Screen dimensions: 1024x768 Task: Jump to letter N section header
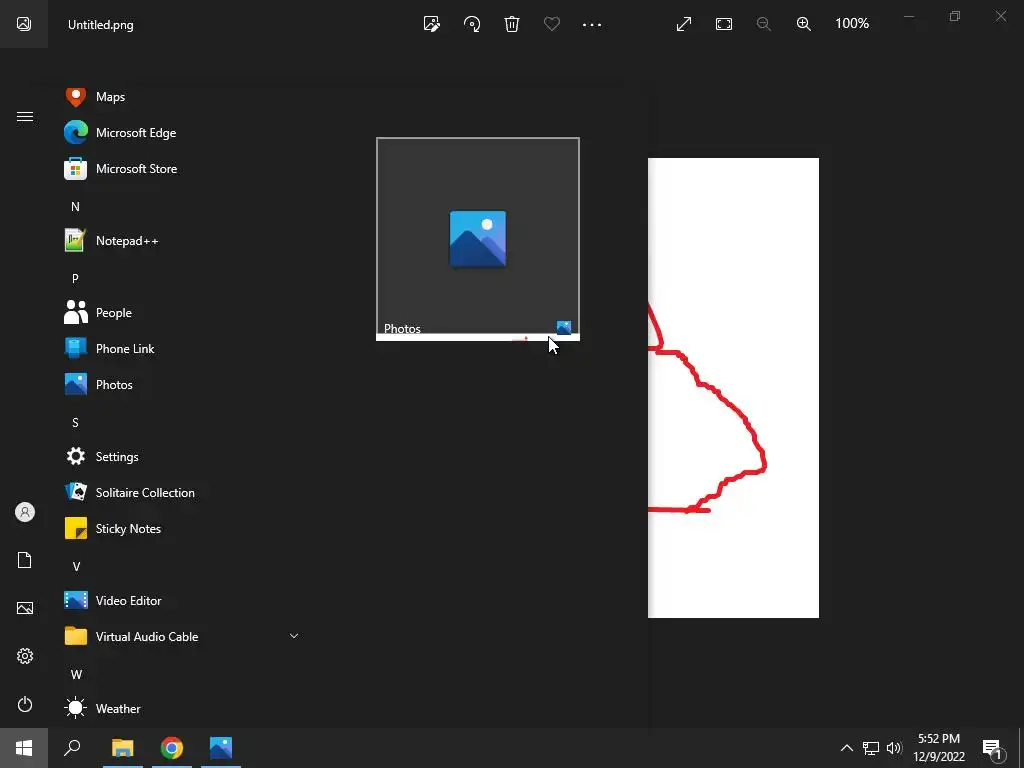tap(75, 206)
